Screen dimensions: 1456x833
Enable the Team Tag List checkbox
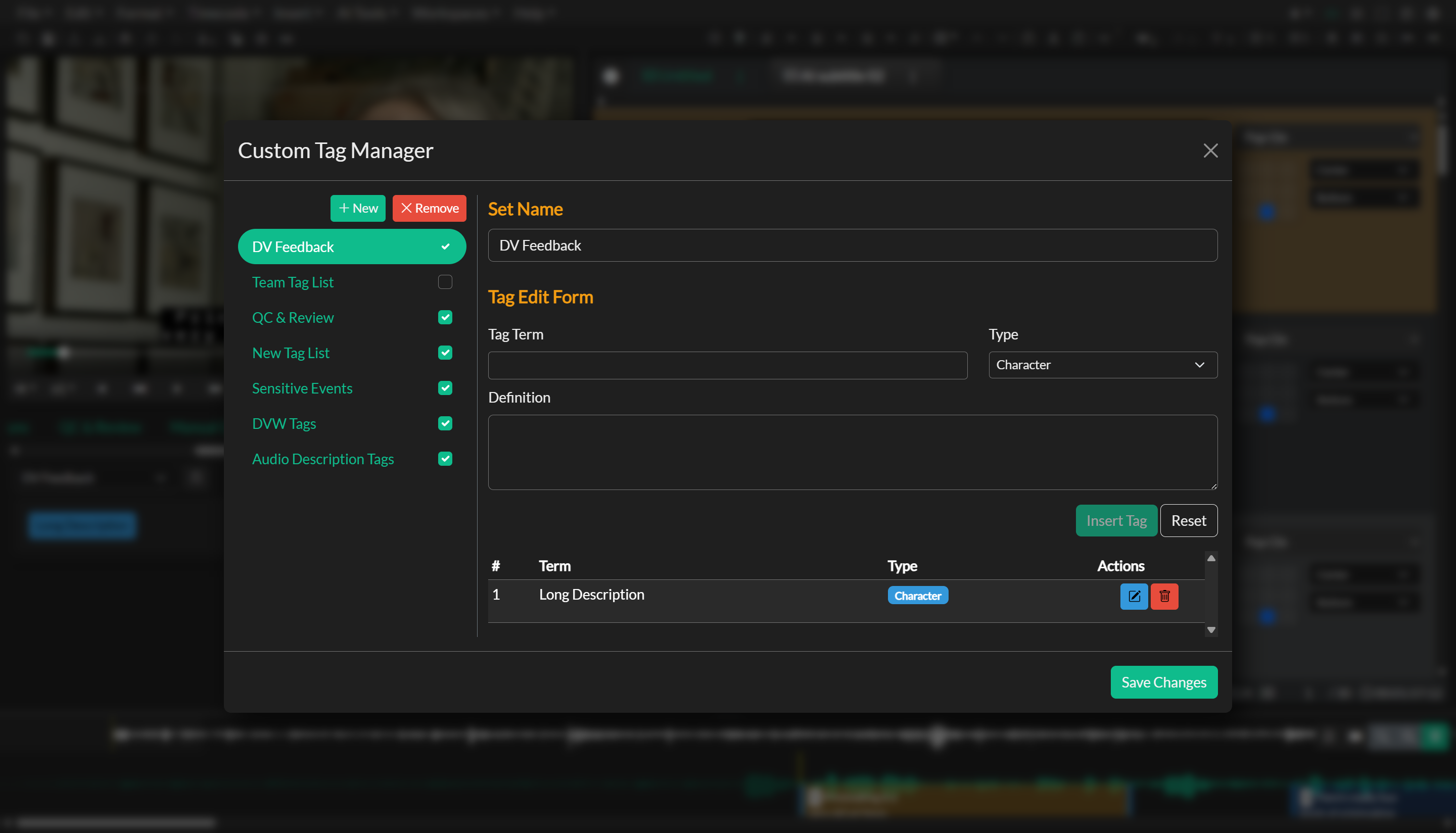pos(445,281)
